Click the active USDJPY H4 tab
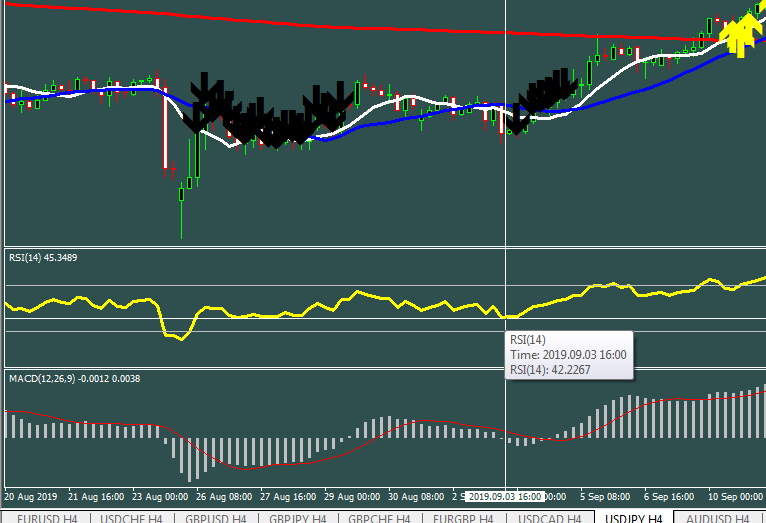The height and width of the screenshot is (523, 766). (x=631, y=517)
